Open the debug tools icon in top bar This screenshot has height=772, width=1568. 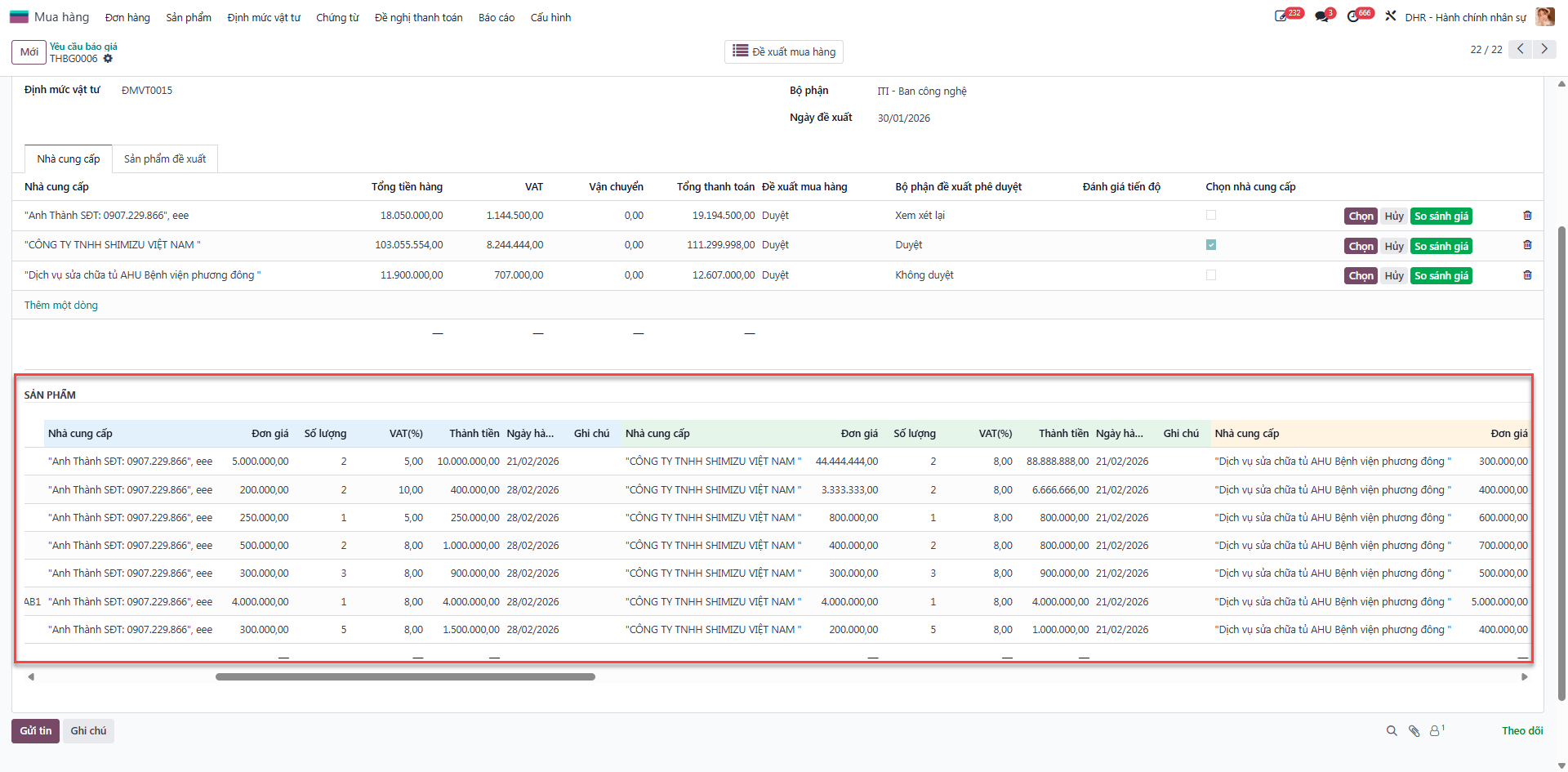point(1391,16)
